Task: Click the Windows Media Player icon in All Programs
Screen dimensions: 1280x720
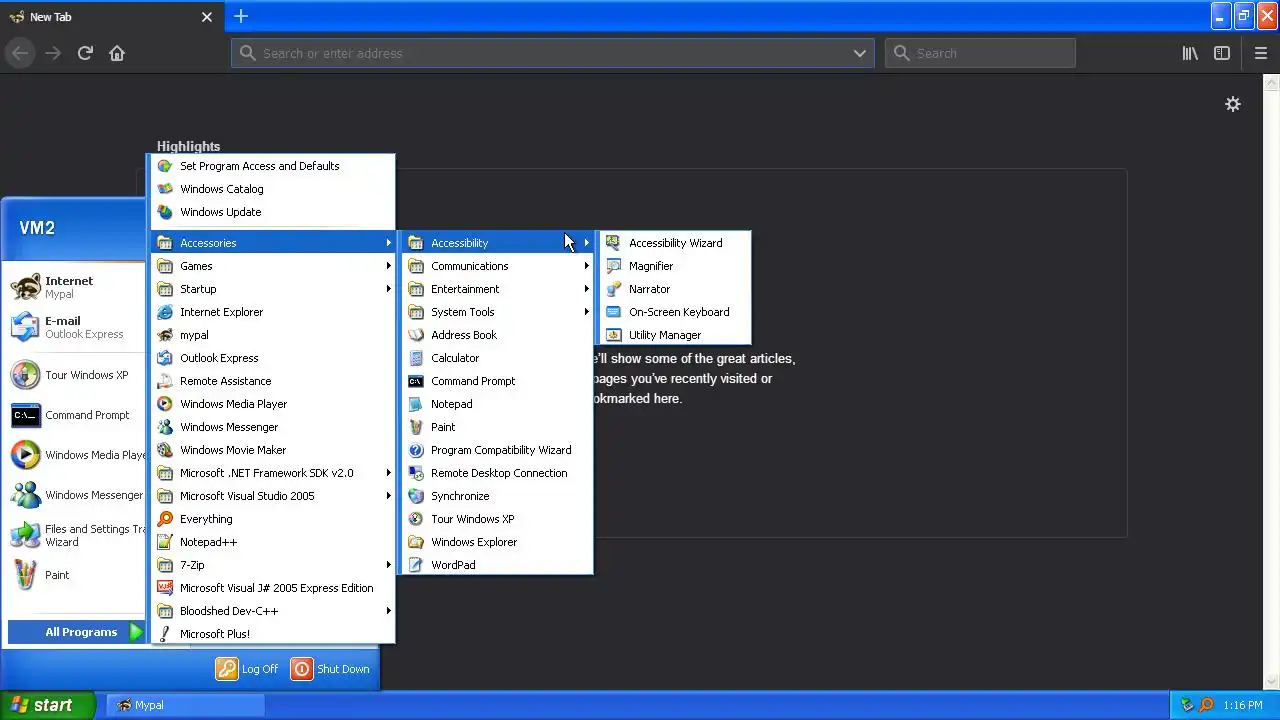Action: (x=165, y=404)
